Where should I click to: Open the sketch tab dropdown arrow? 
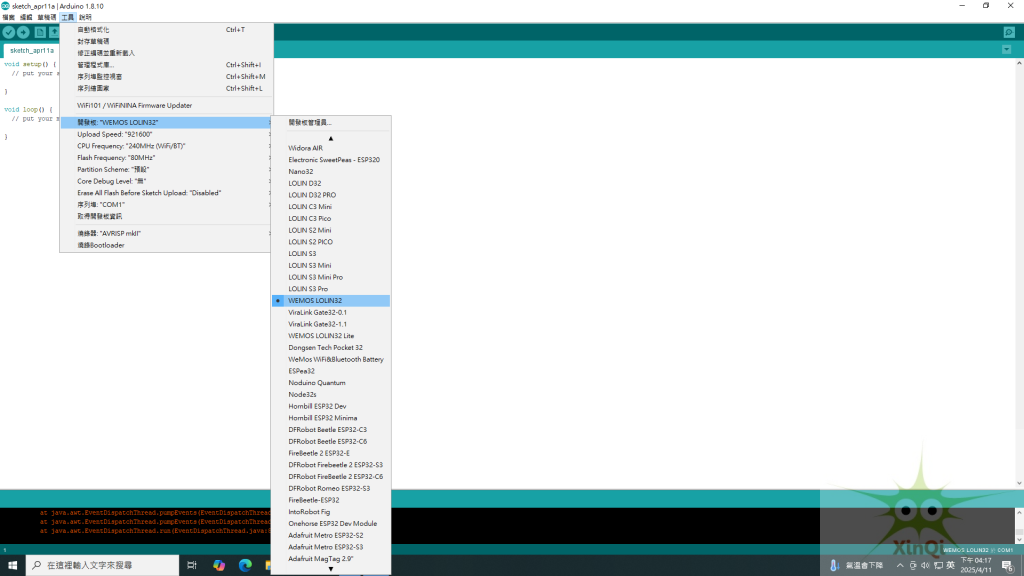[1006, 50]
